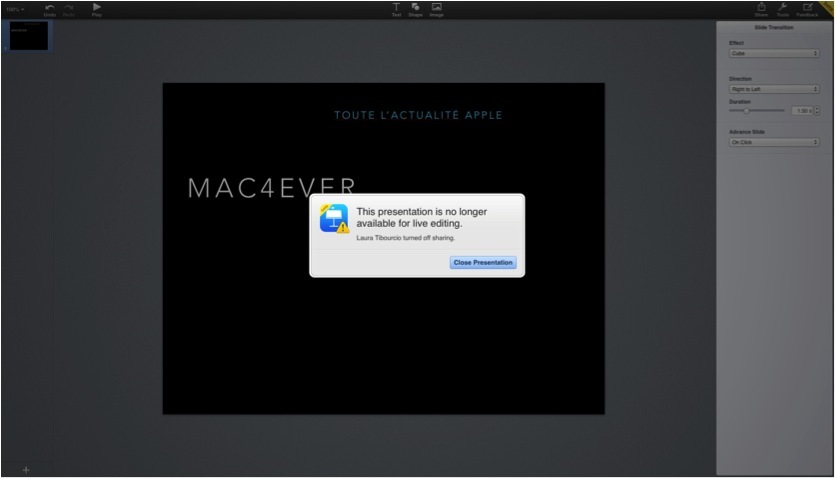Open the Advance Slide dropdown set to On Click
835x478 pixels.
tap(774, 142)
